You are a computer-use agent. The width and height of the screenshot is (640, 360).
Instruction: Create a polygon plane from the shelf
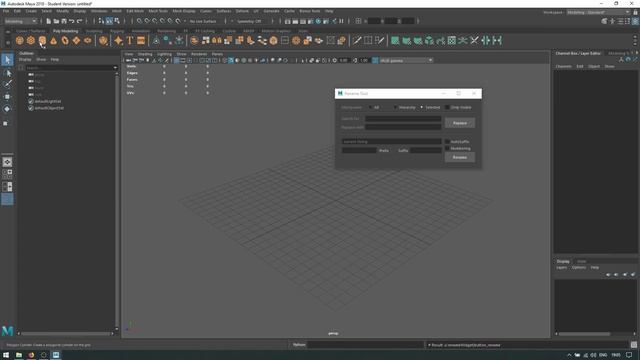point(76,40)
